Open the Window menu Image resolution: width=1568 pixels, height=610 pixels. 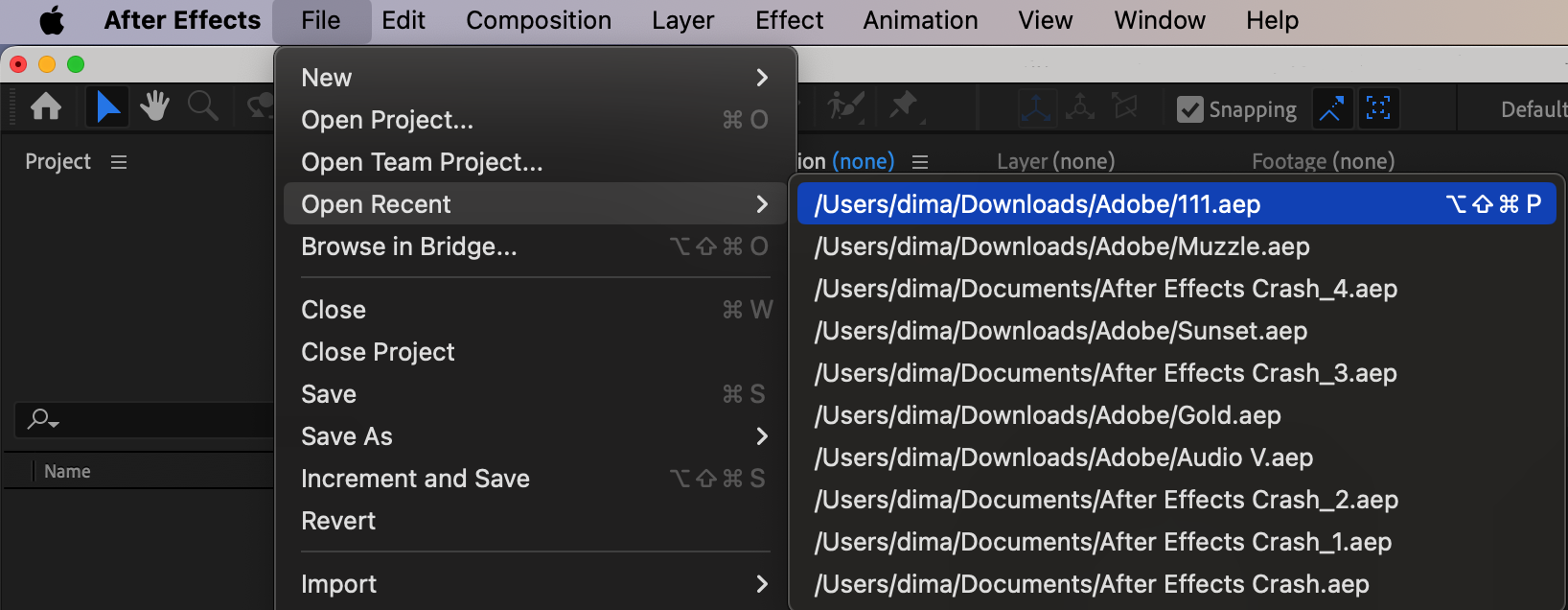tap(1160, 20)
